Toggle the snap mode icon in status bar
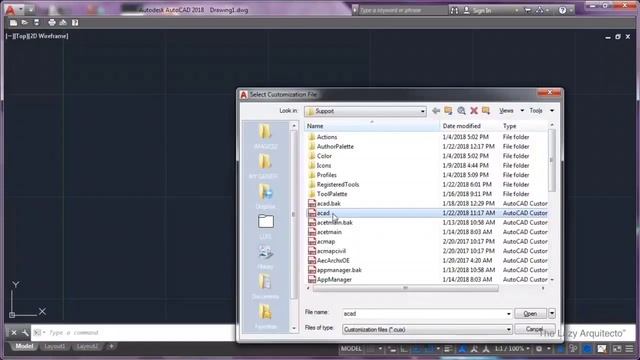Screen dimensions: 640x360 392,349
